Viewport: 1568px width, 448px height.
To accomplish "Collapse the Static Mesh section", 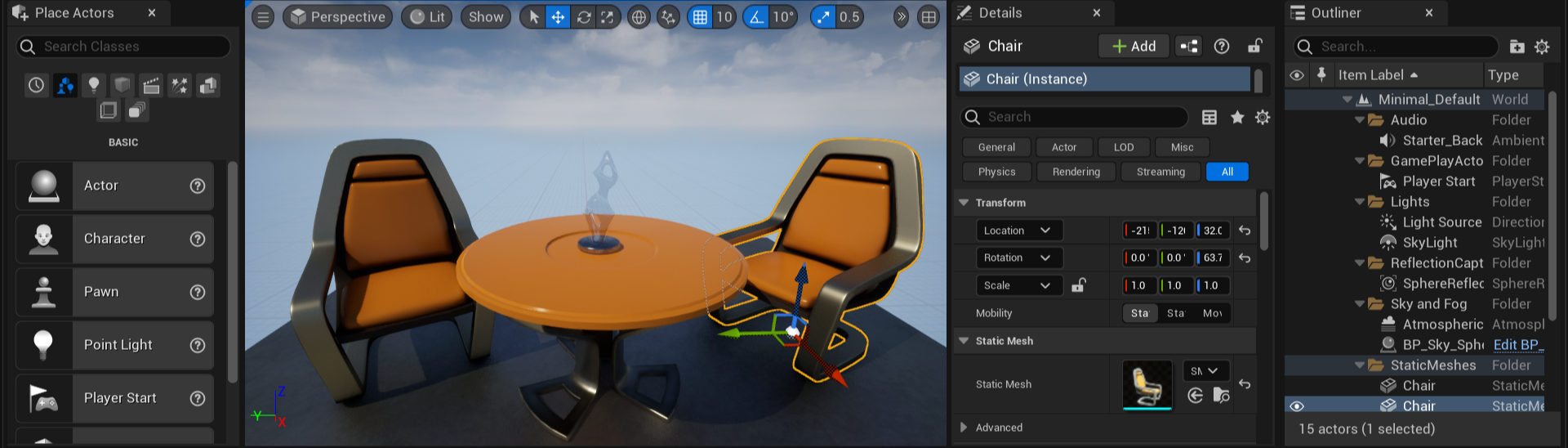I will pos(964,341).
